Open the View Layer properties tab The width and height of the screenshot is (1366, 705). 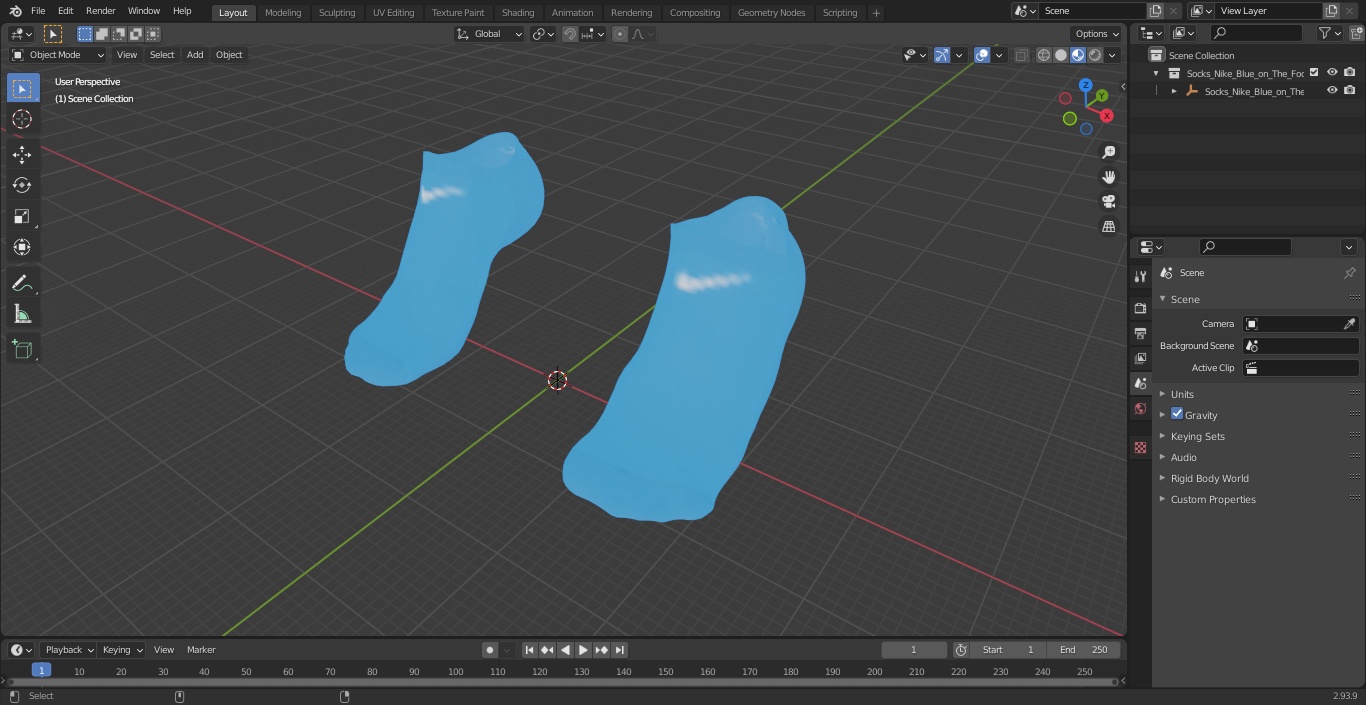1140,358
